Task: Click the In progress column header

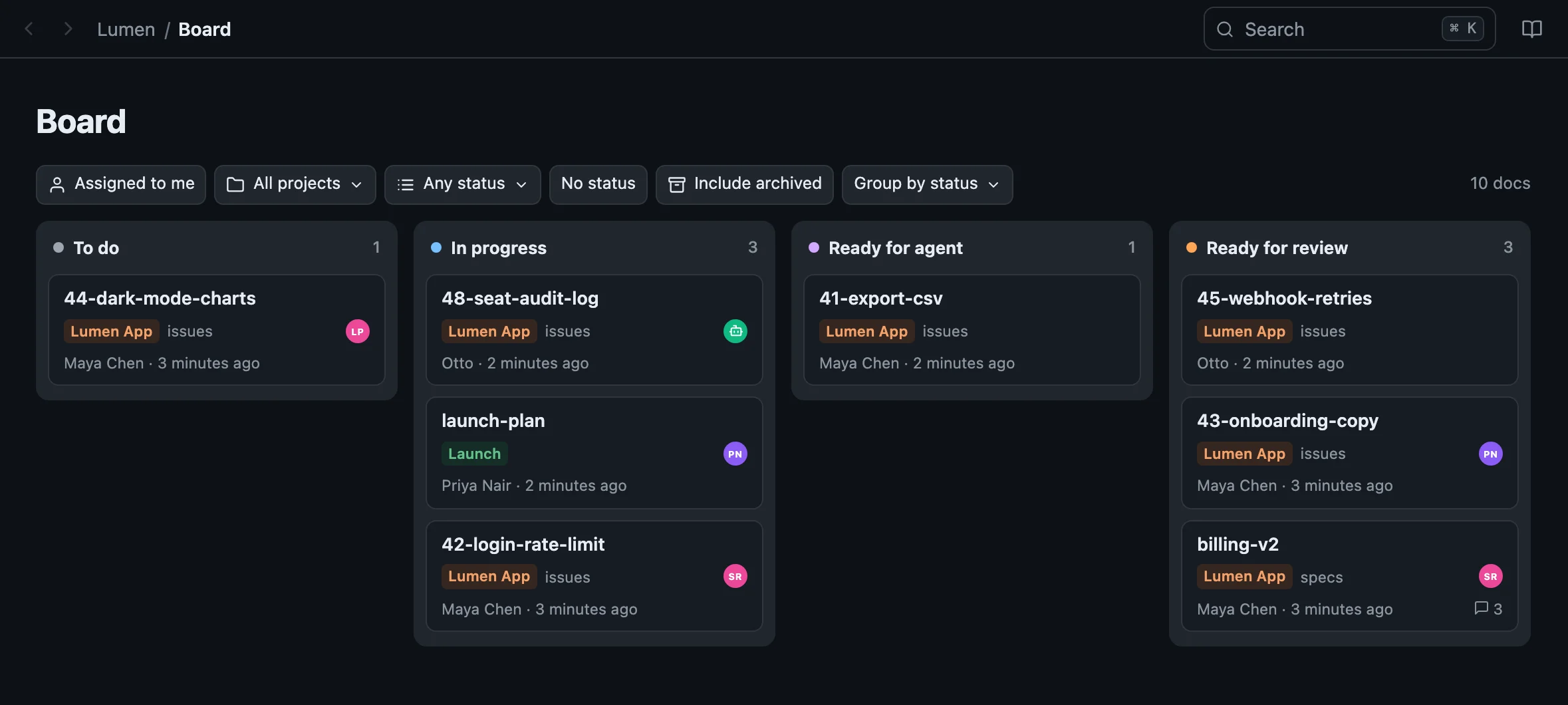Action: tap(594, 247)
